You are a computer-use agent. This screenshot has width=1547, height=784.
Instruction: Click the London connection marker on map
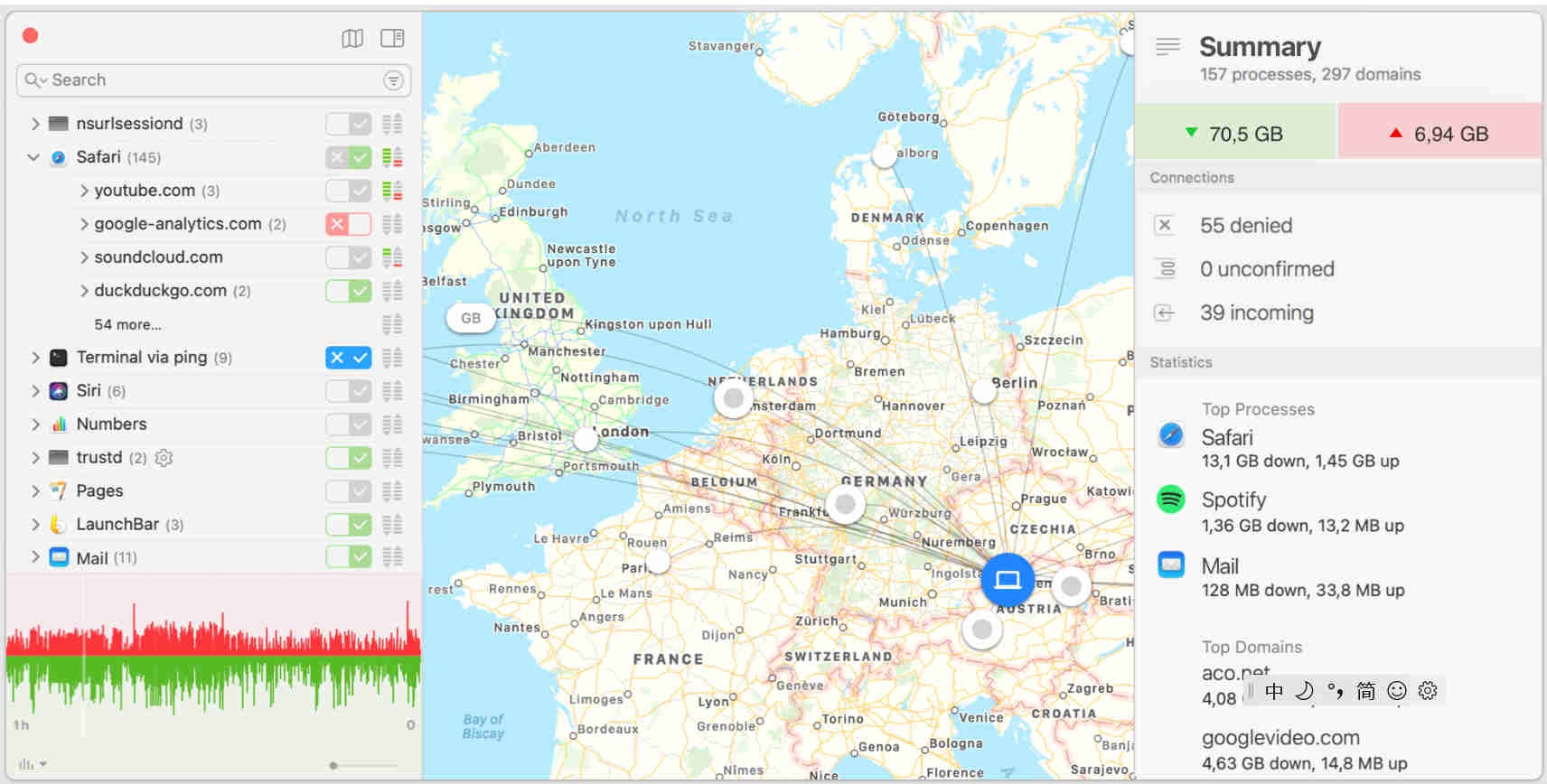click(586, 440)
